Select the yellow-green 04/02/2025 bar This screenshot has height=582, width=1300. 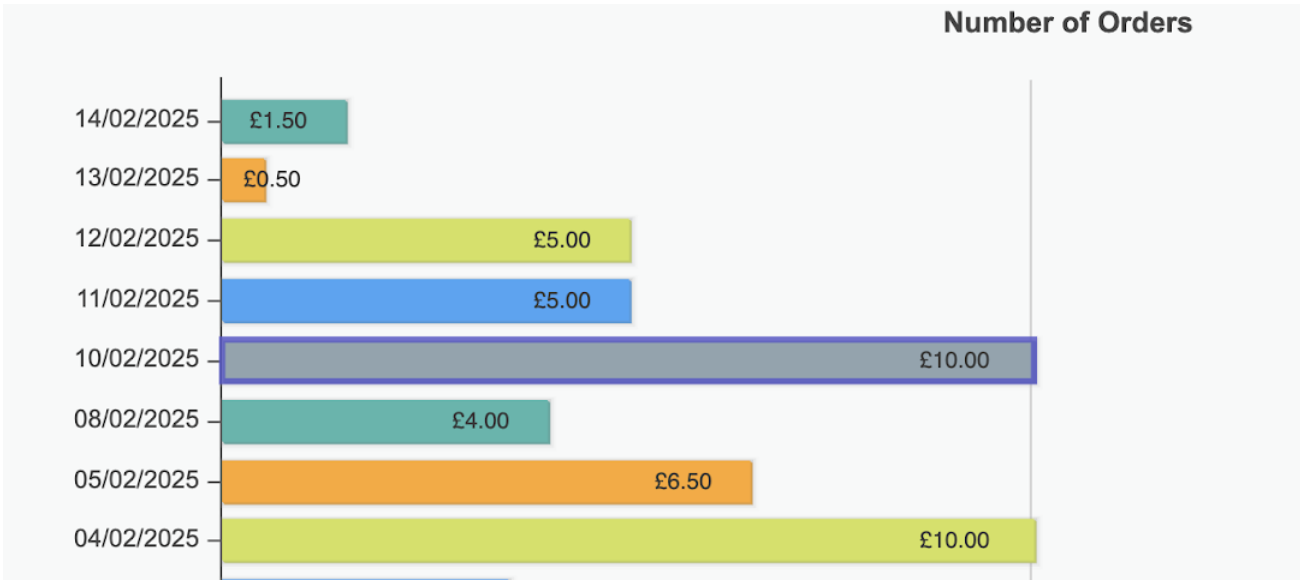click(x=629, y=540)
